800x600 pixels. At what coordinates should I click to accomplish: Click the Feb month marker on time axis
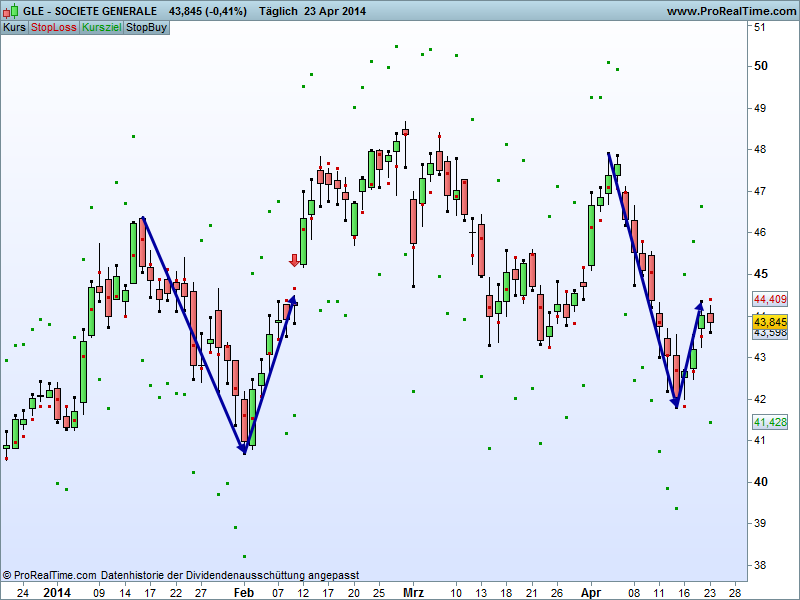(245, 592)
